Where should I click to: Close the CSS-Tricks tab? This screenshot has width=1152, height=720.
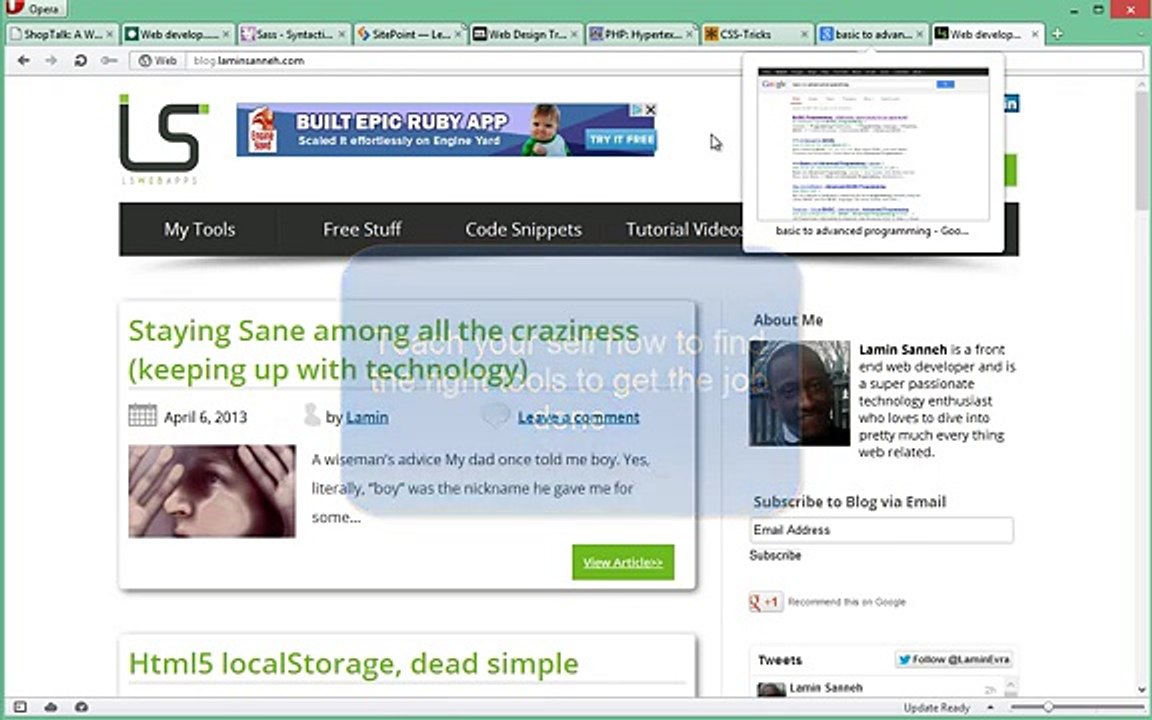click(x=804, y=34)
